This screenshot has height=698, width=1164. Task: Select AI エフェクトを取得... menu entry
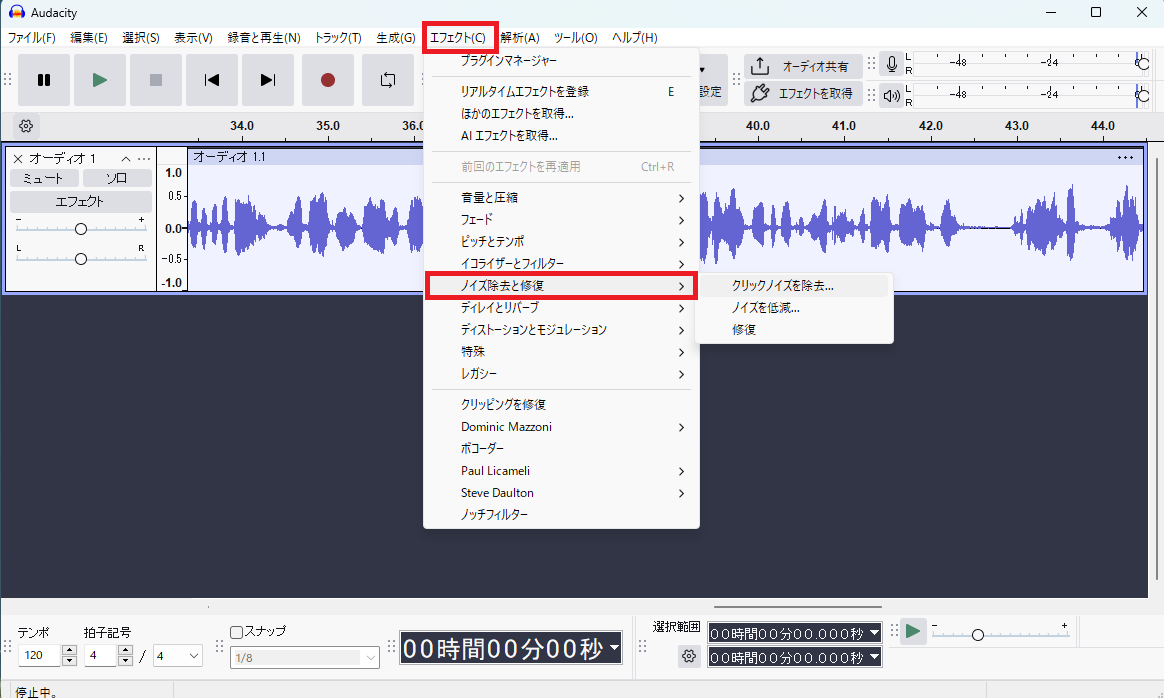click(x=561, y=136)
